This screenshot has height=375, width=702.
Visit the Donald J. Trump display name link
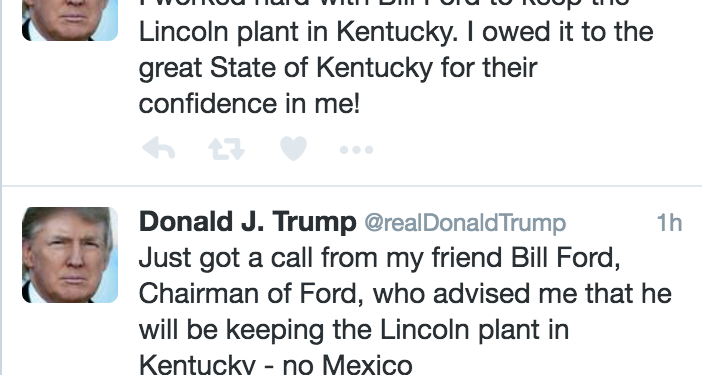pos(248,222)
